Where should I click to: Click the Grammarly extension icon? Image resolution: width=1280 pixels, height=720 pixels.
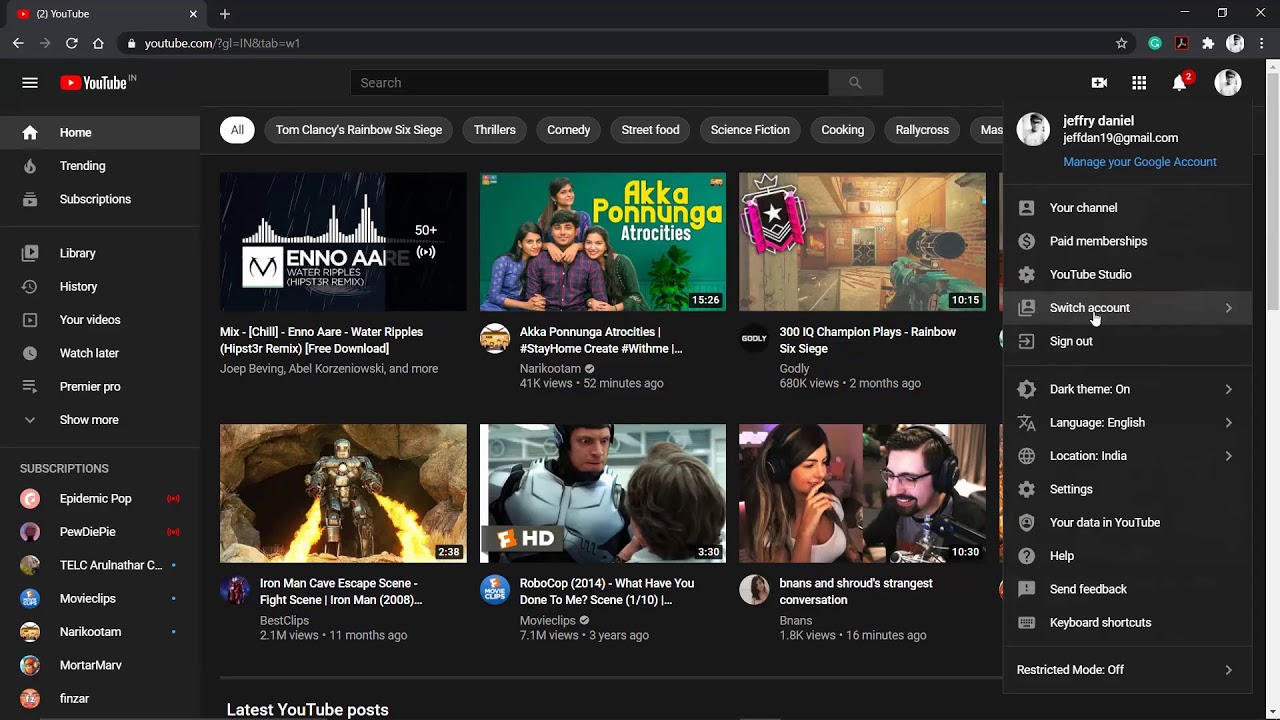(x=1155, y=43)
